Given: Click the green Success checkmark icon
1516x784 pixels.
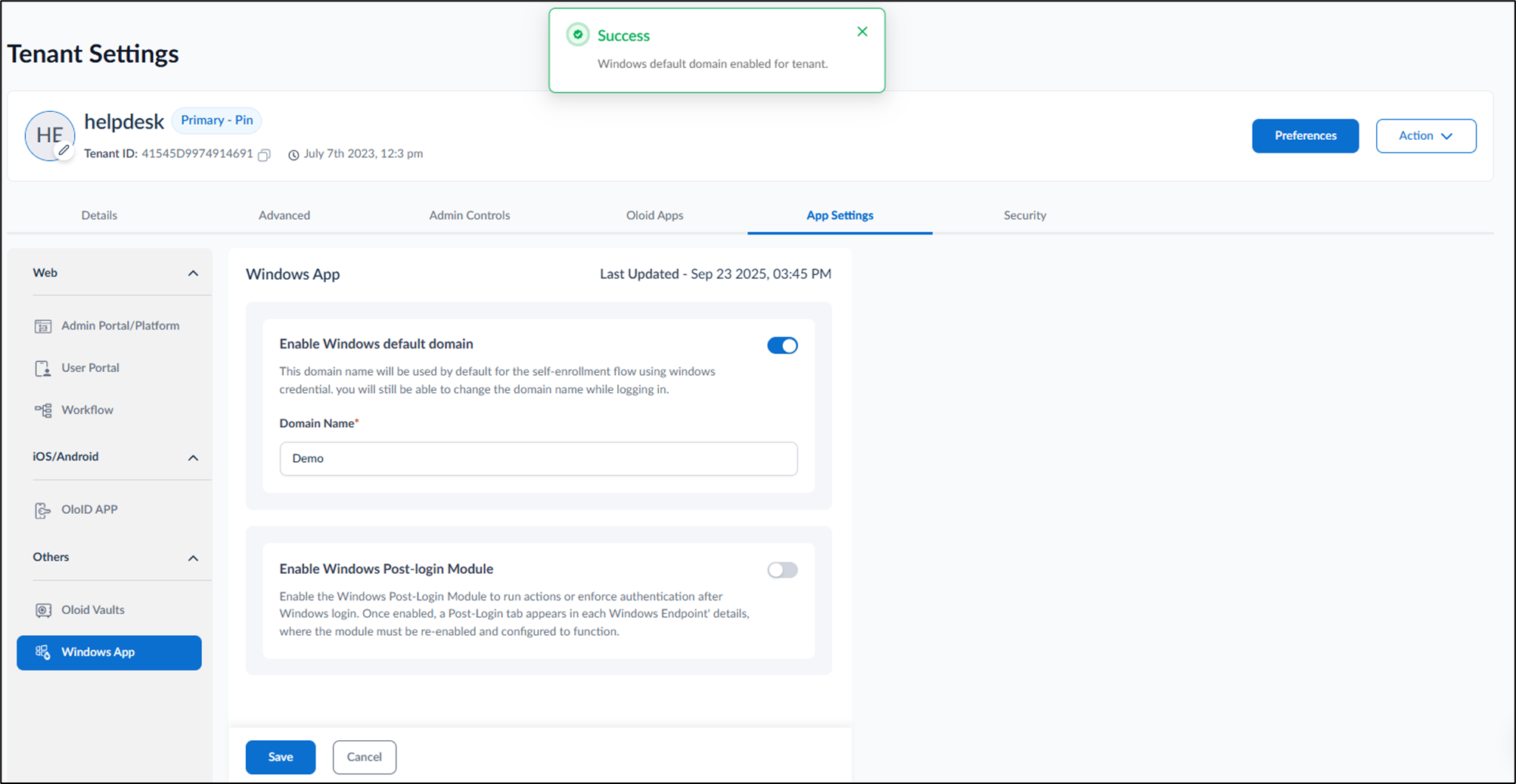Looking at the screenshot, I should pyautogui.click(x=578, y=35).
